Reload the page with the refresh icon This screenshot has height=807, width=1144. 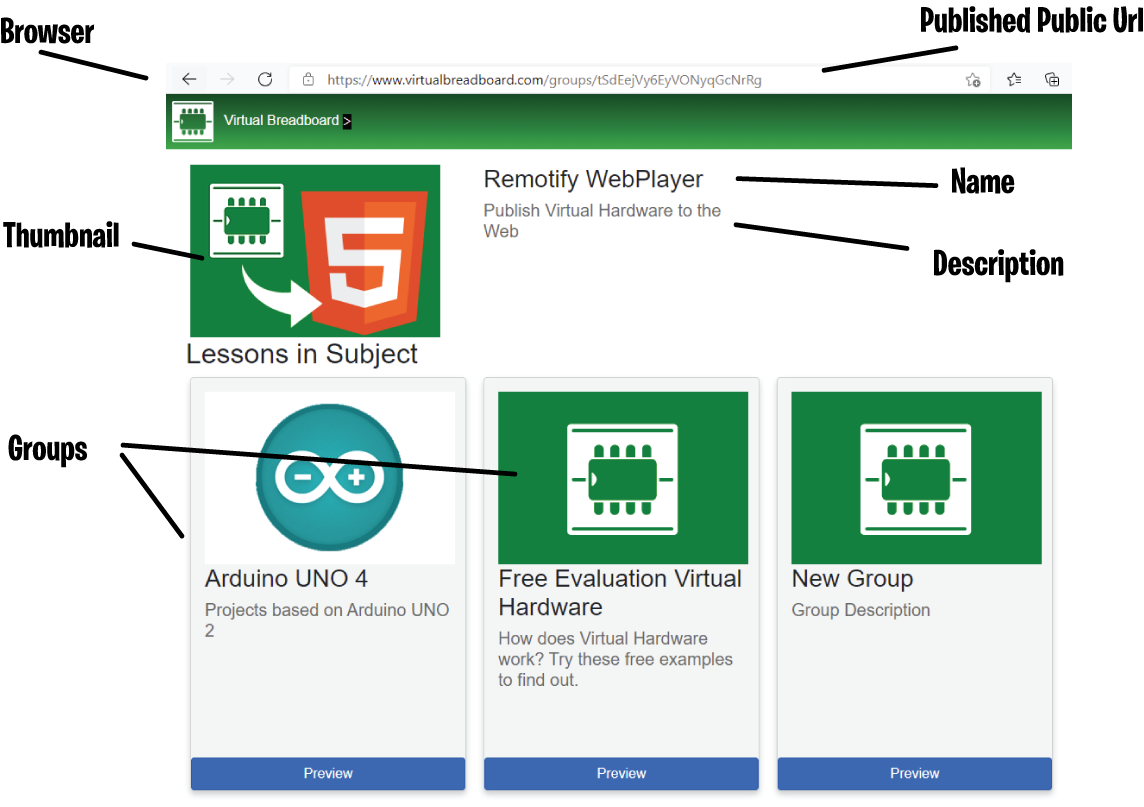[x=265, y=80]
